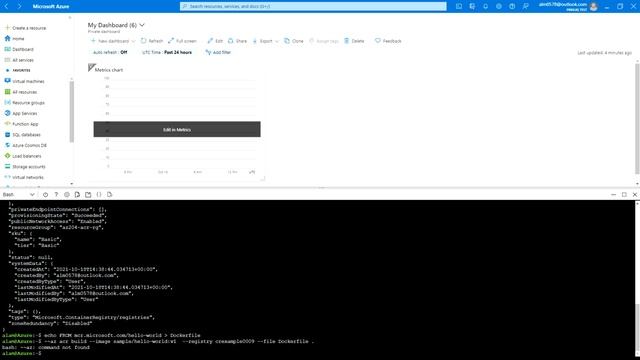Click the Azure Cosmos DB icon
640x360 pixels.
pos(7,145)
